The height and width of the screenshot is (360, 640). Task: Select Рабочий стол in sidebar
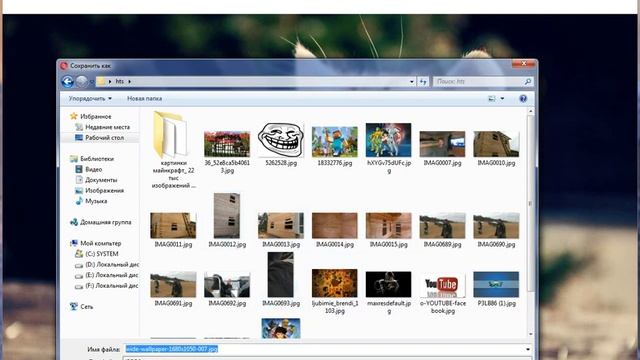pos(100,138)
